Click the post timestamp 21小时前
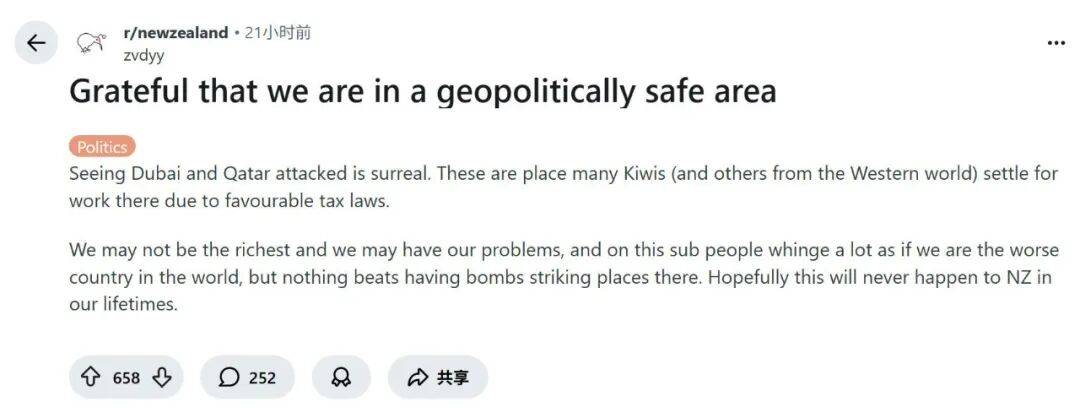The image size is (1080, 413). (278, 33)
